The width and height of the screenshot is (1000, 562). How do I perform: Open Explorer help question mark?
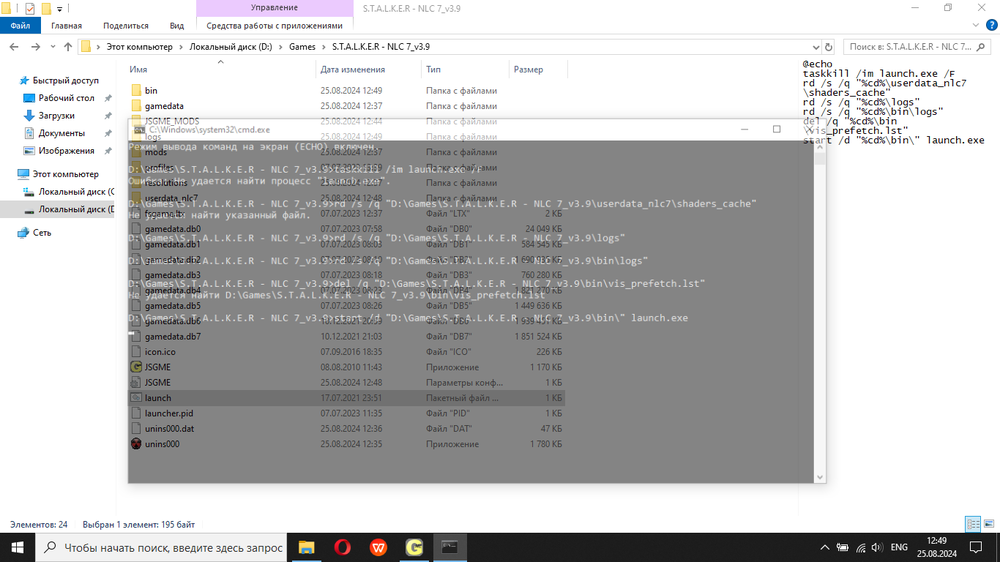[991, 26]
